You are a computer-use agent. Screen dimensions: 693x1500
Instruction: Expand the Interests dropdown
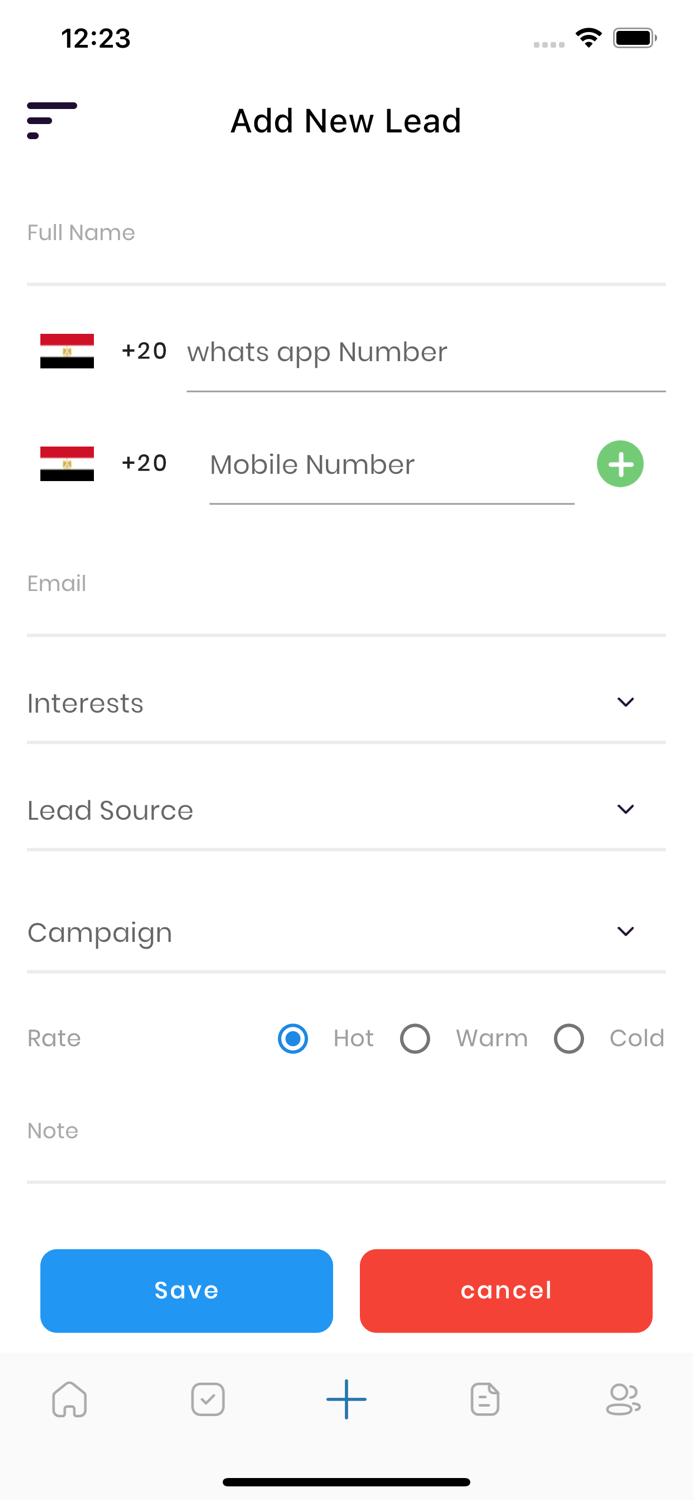[x=346, y=703]
